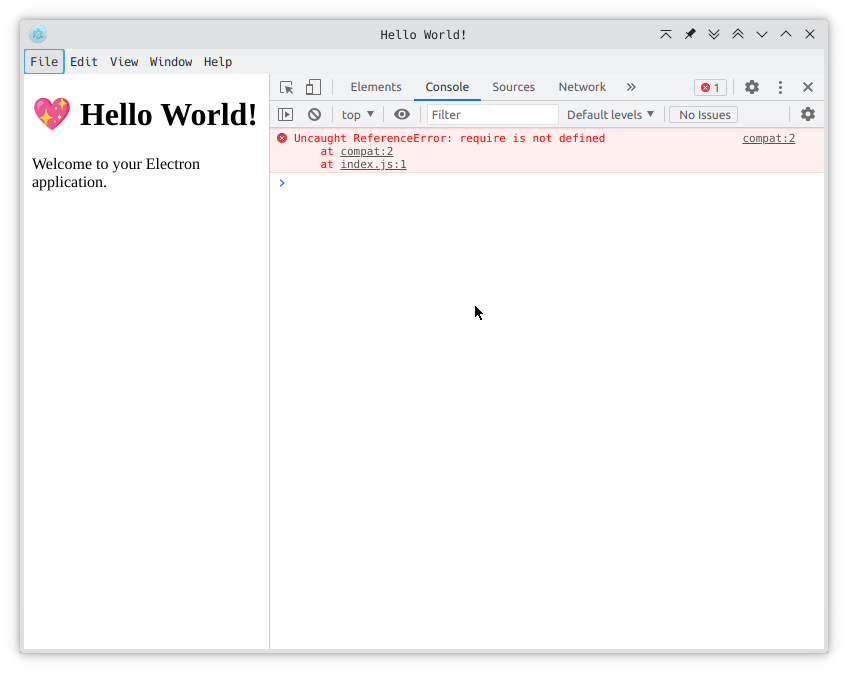Screen dimensions: 848x673
Task: Switch to the Elements tab
Action: pyautogui.click(x=375, y=87)
